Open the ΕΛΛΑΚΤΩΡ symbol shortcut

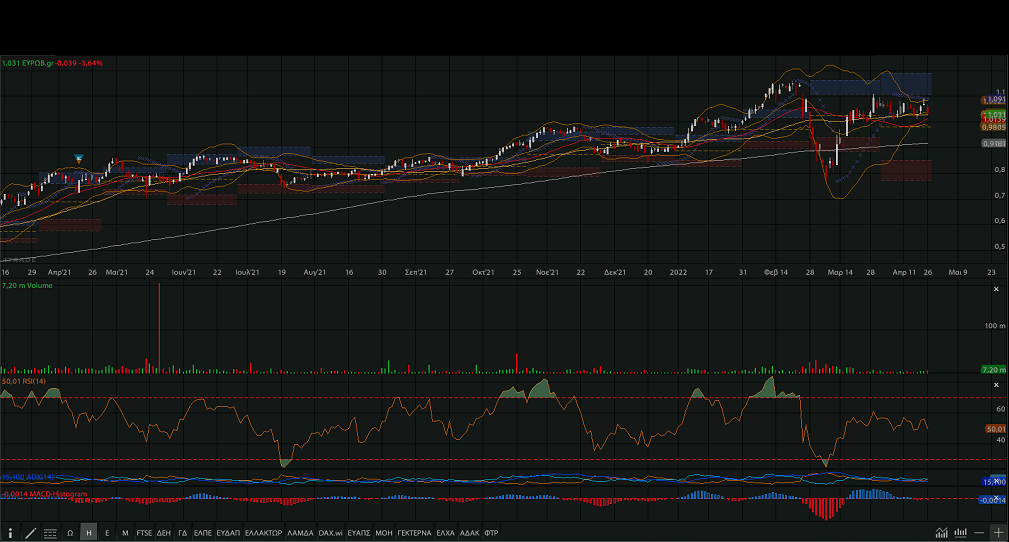tap(264, 533)
